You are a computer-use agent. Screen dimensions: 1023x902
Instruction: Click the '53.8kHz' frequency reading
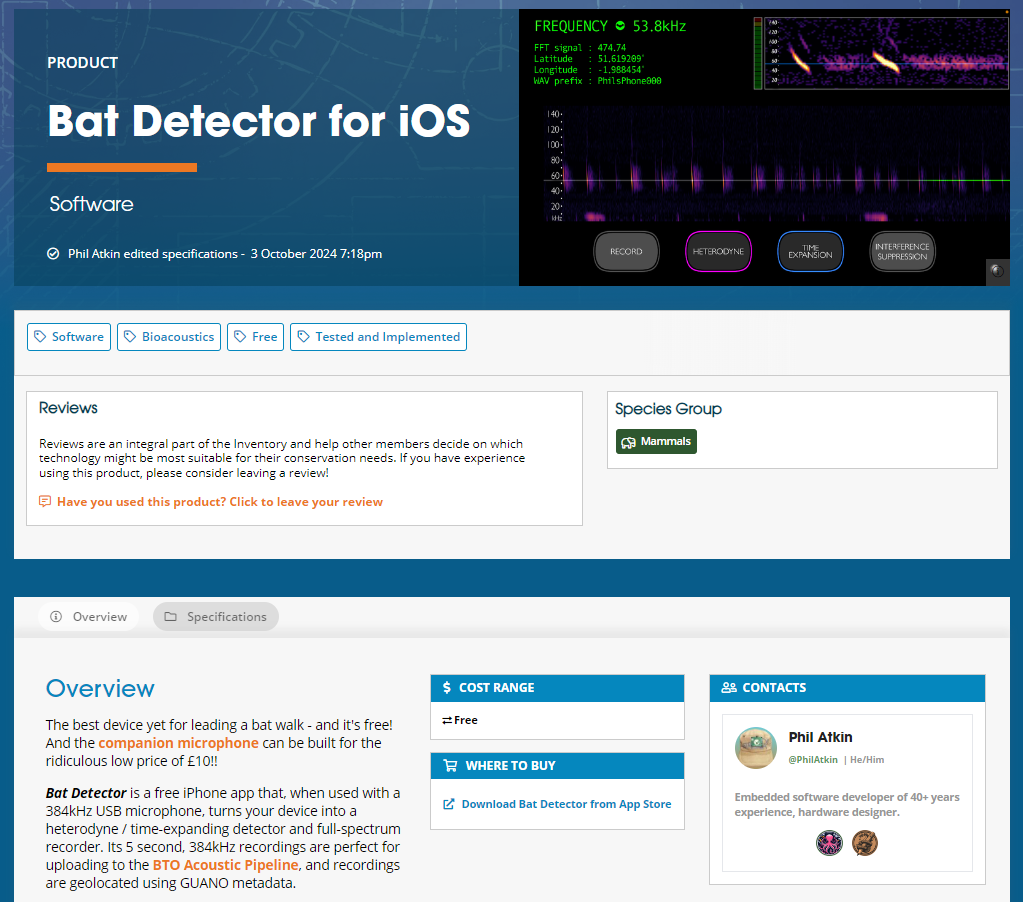point(659,26)
